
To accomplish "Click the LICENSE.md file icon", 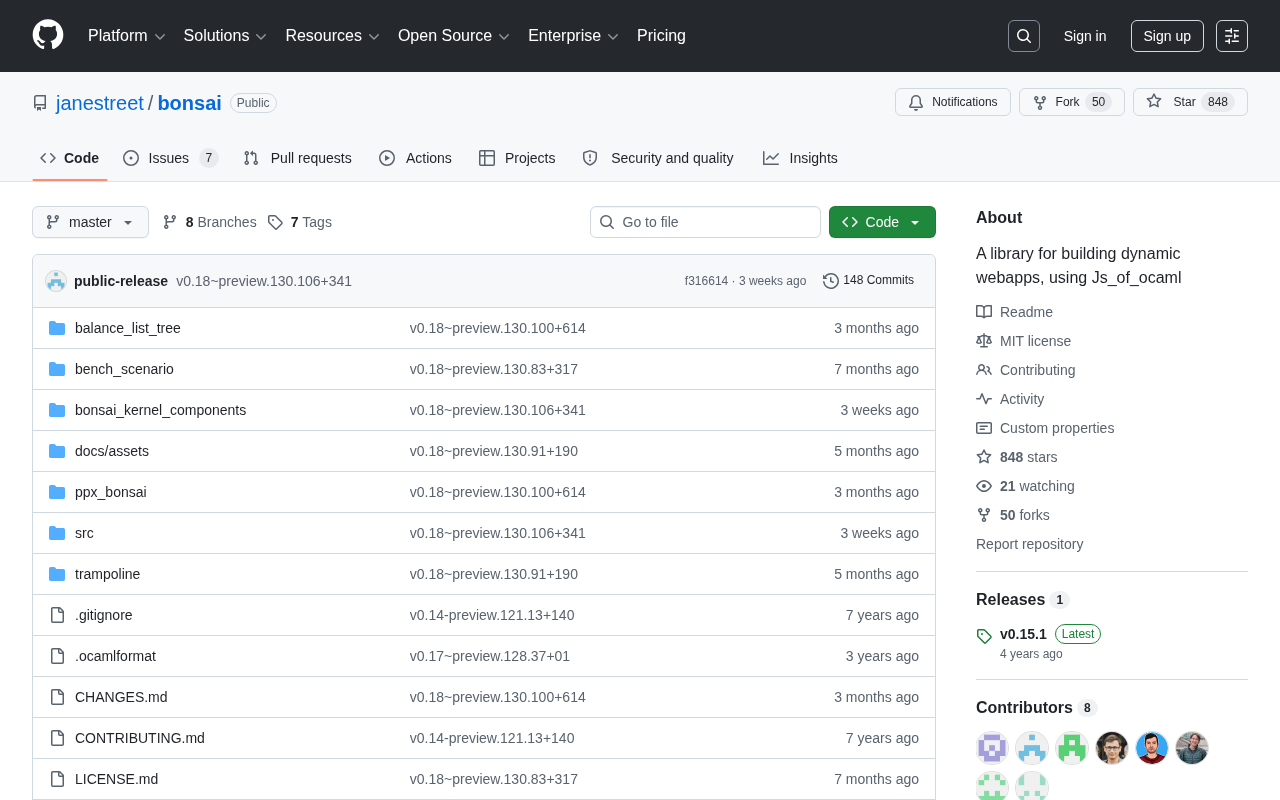I will pos(57,779).
